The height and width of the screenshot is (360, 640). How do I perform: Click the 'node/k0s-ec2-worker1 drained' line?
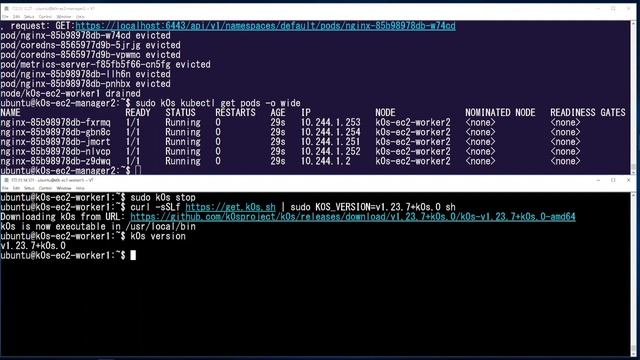[x=71, y=93]
